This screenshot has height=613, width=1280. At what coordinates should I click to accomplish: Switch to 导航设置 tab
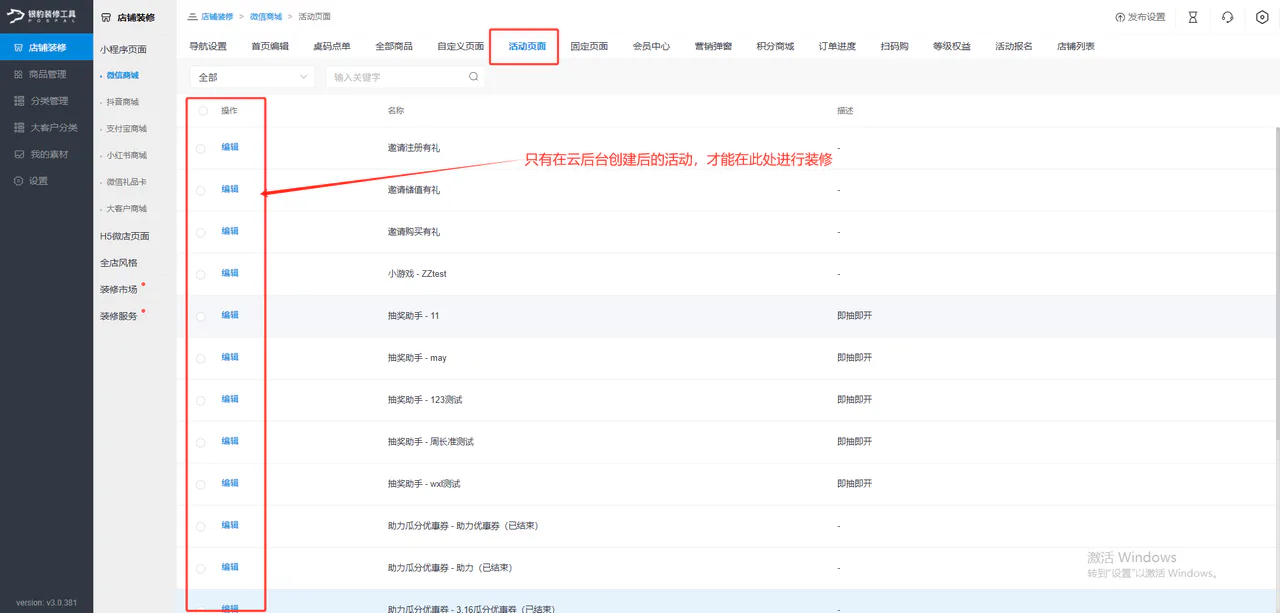208,46
